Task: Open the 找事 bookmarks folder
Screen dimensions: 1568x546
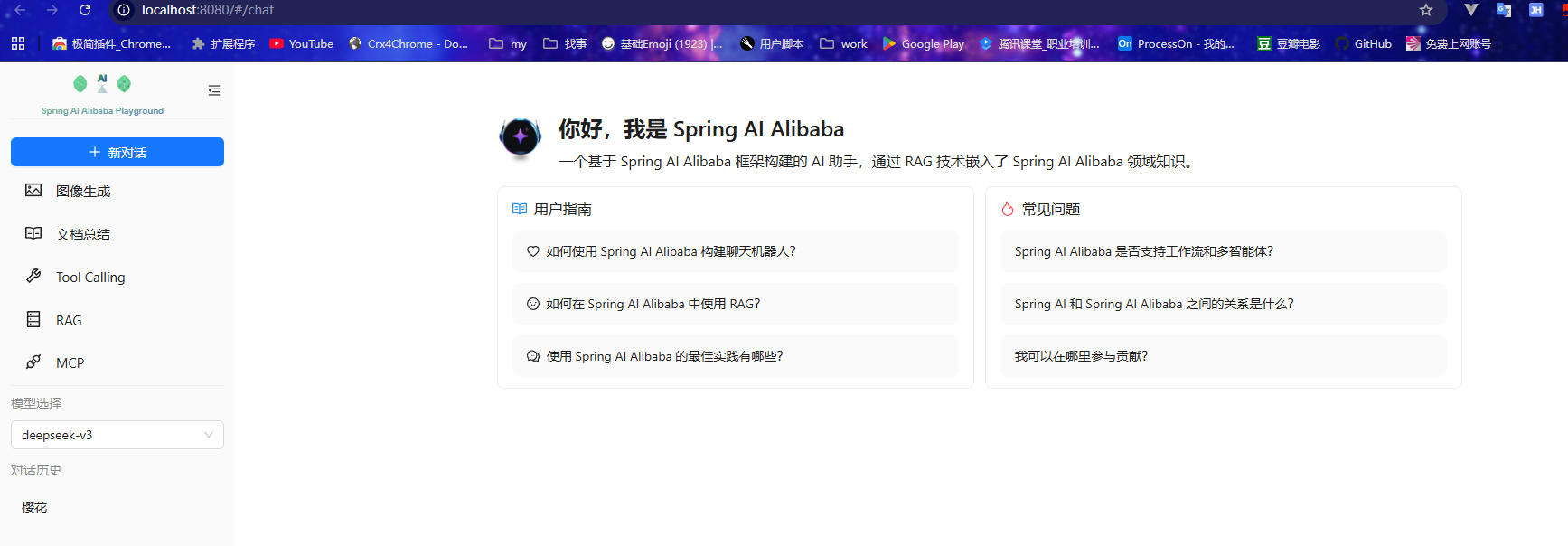Action: [x=565, y=43]
